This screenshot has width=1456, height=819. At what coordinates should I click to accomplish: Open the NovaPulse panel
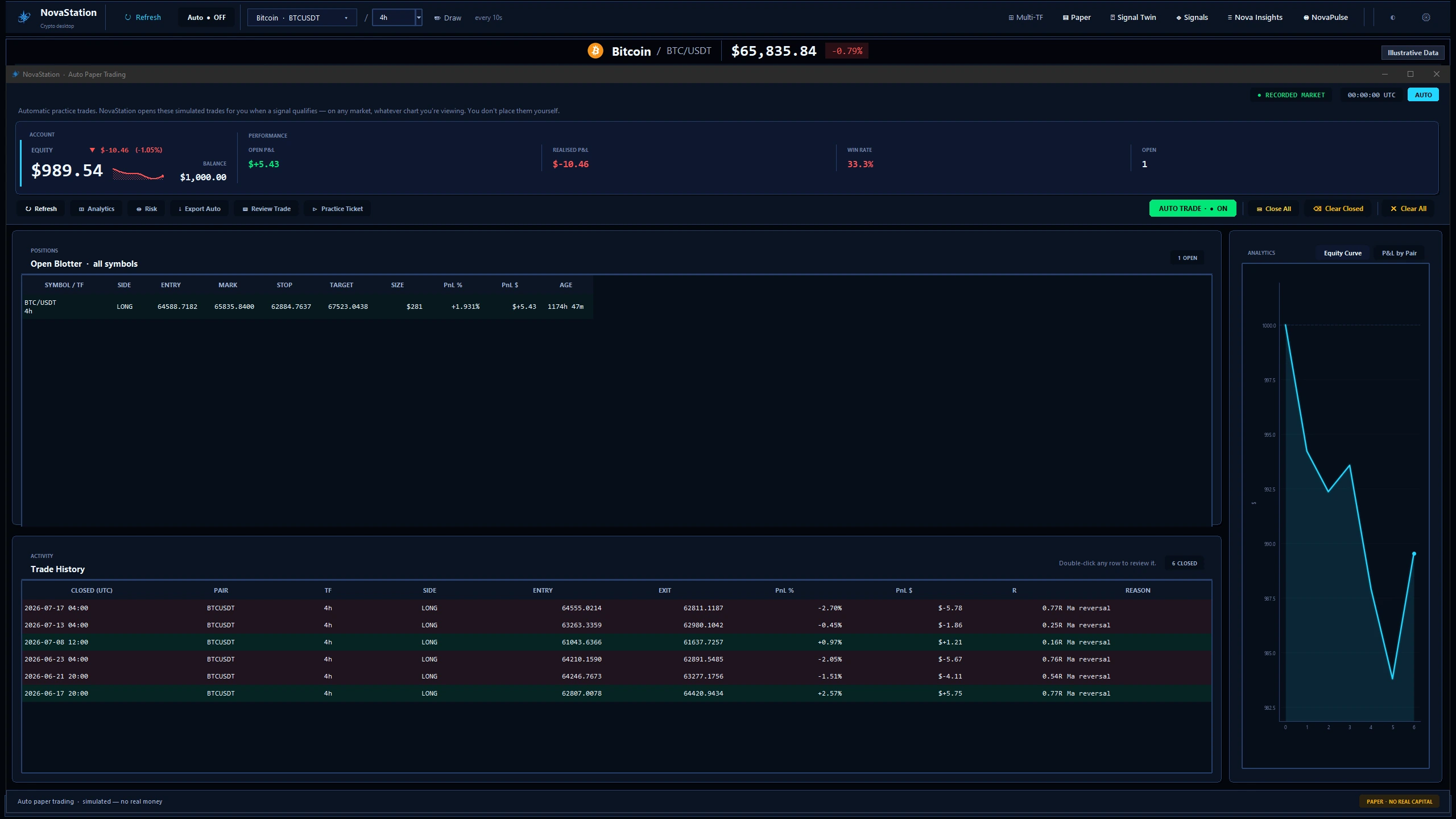click(1326, 17)
